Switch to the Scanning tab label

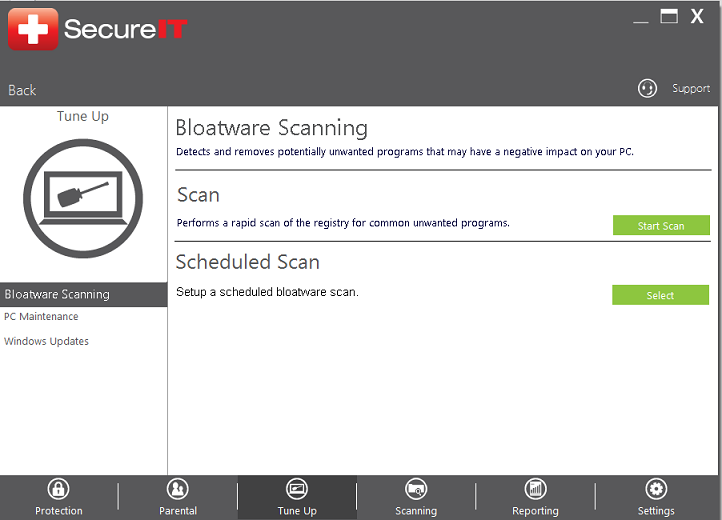click(x=416, y=511)
